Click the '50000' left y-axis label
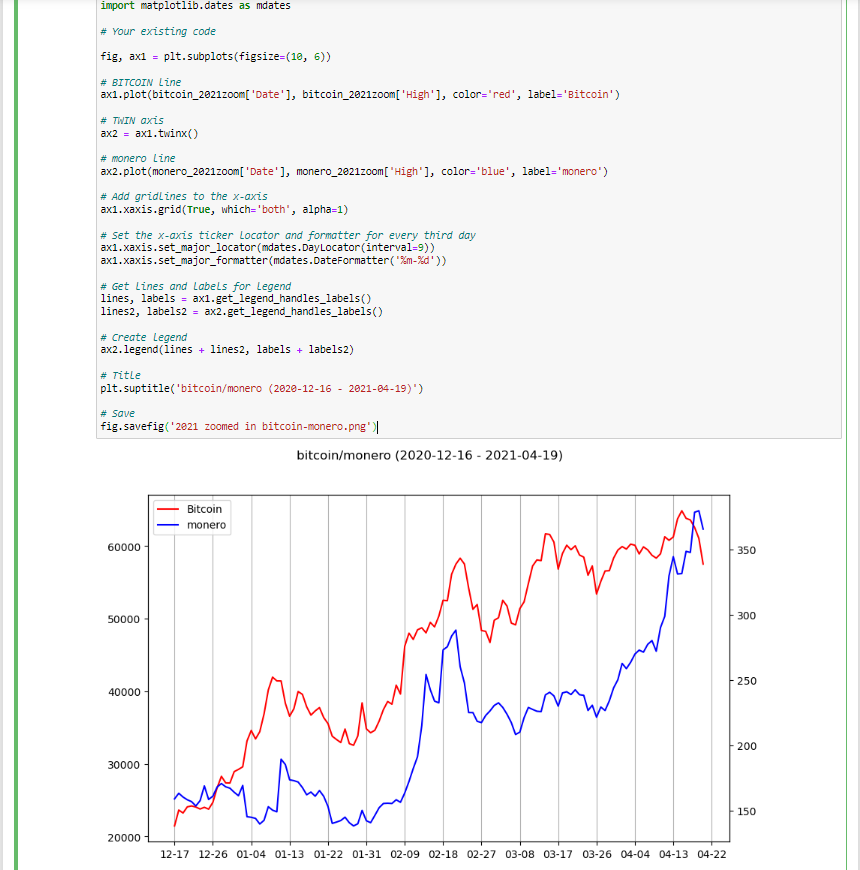The height and width of the screenshot is (870, 860). tap(124, 620)
